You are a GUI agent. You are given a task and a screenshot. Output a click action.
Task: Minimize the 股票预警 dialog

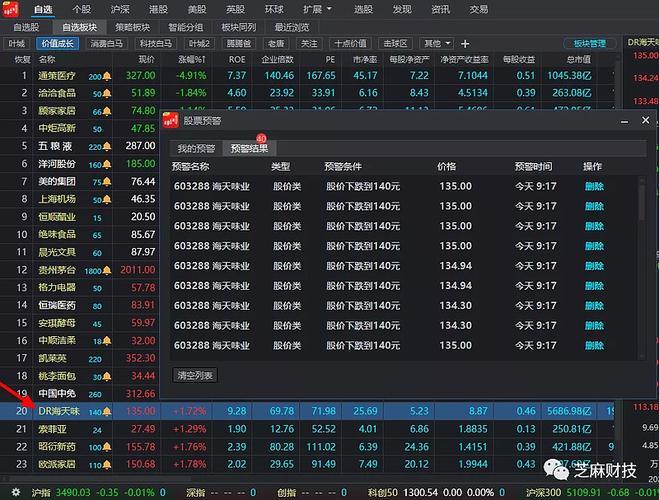[x=625, y=121]
